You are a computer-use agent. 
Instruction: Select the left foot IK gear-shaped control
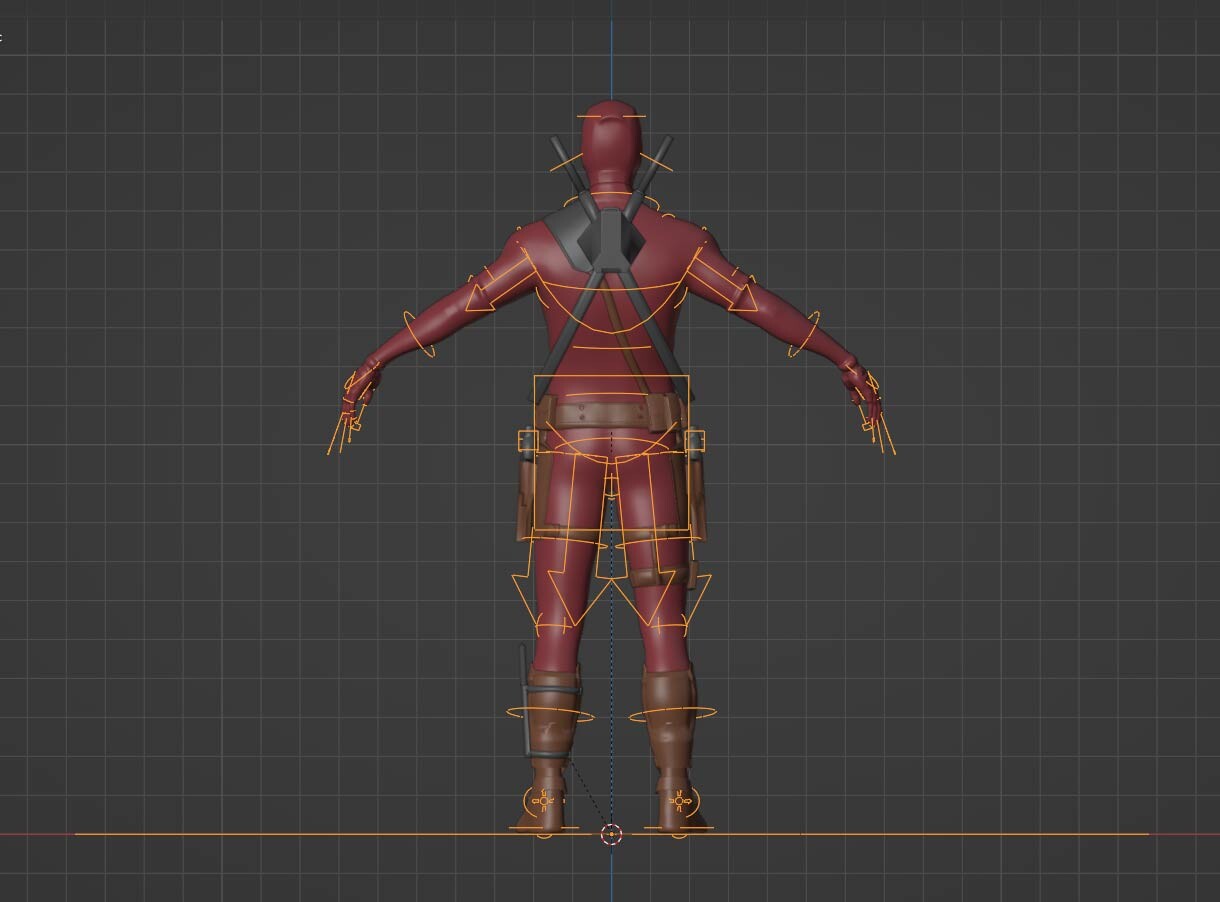coord(544,800)
